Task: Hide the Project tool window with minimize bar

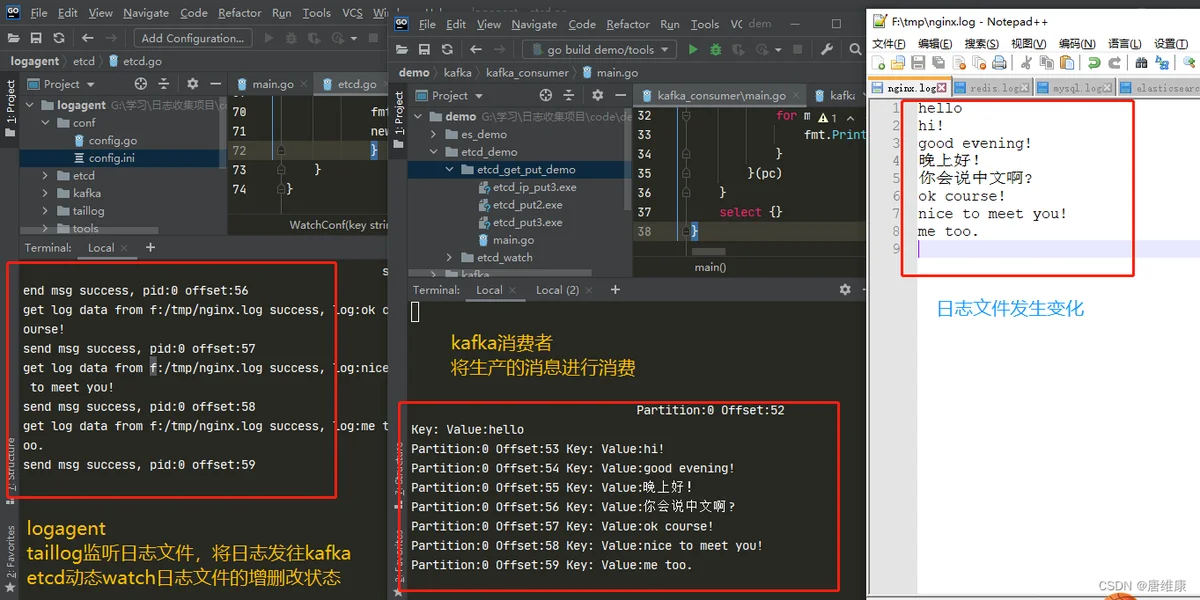Action: pos(619,95)
